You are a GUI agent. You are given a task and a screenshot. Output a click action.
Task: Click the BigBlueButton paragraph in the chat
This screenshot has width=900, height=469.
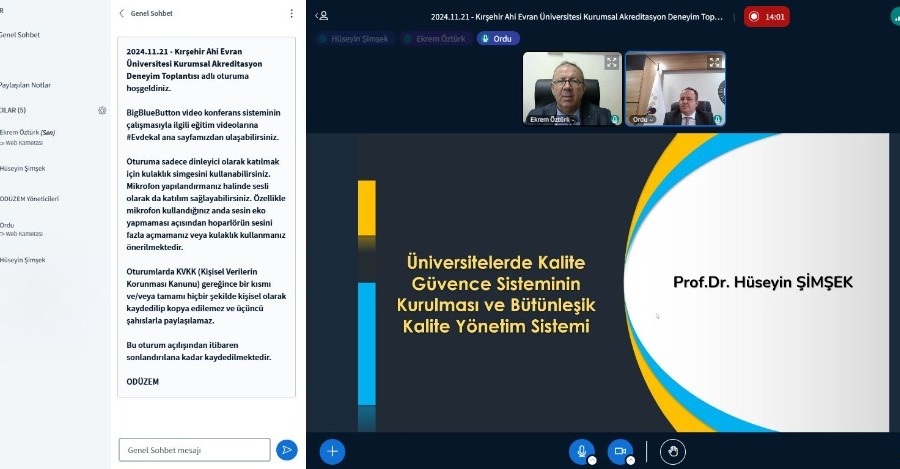pyautogui.click(x=203, y=125)
